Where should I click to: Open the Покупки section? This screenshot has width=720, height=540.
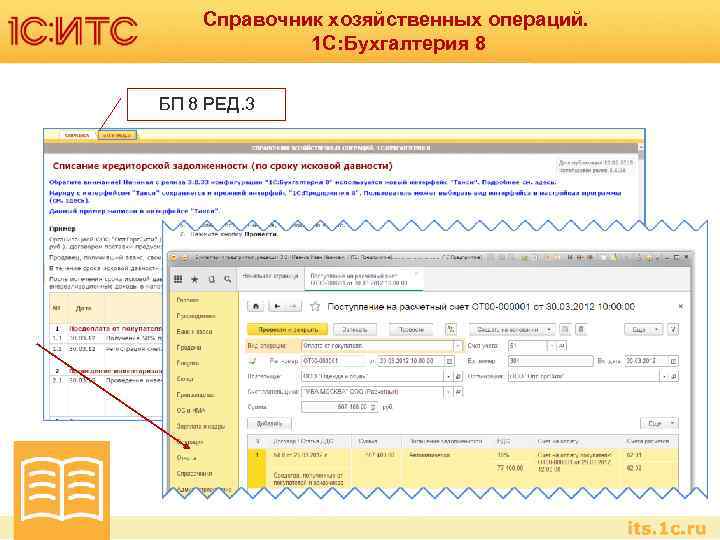pos(188,363)
